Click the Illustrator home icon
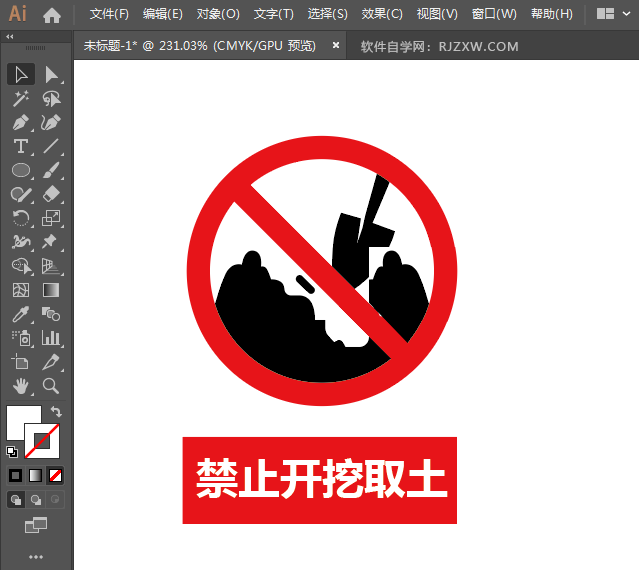This screenshot has height=570, width=639. pos(52,15)
